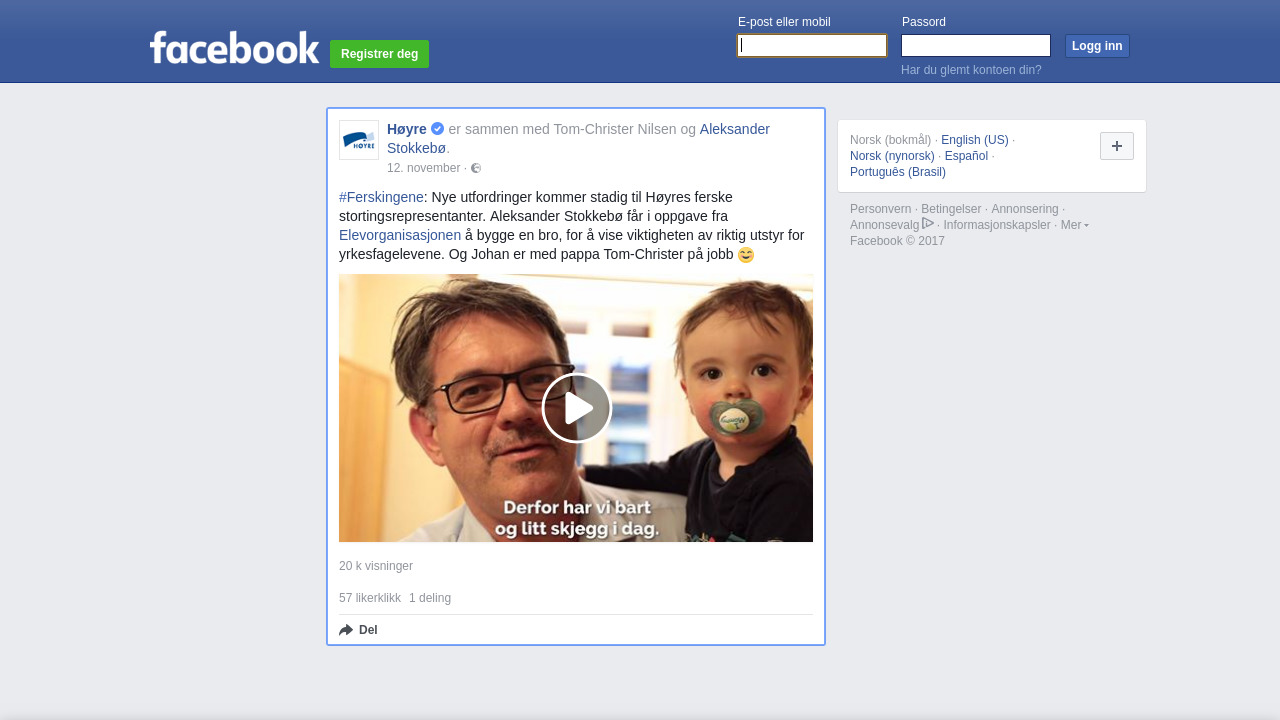This screenshot has width=1280, height=720.
Task: Click the Logg inn button
Action: 1097,46
